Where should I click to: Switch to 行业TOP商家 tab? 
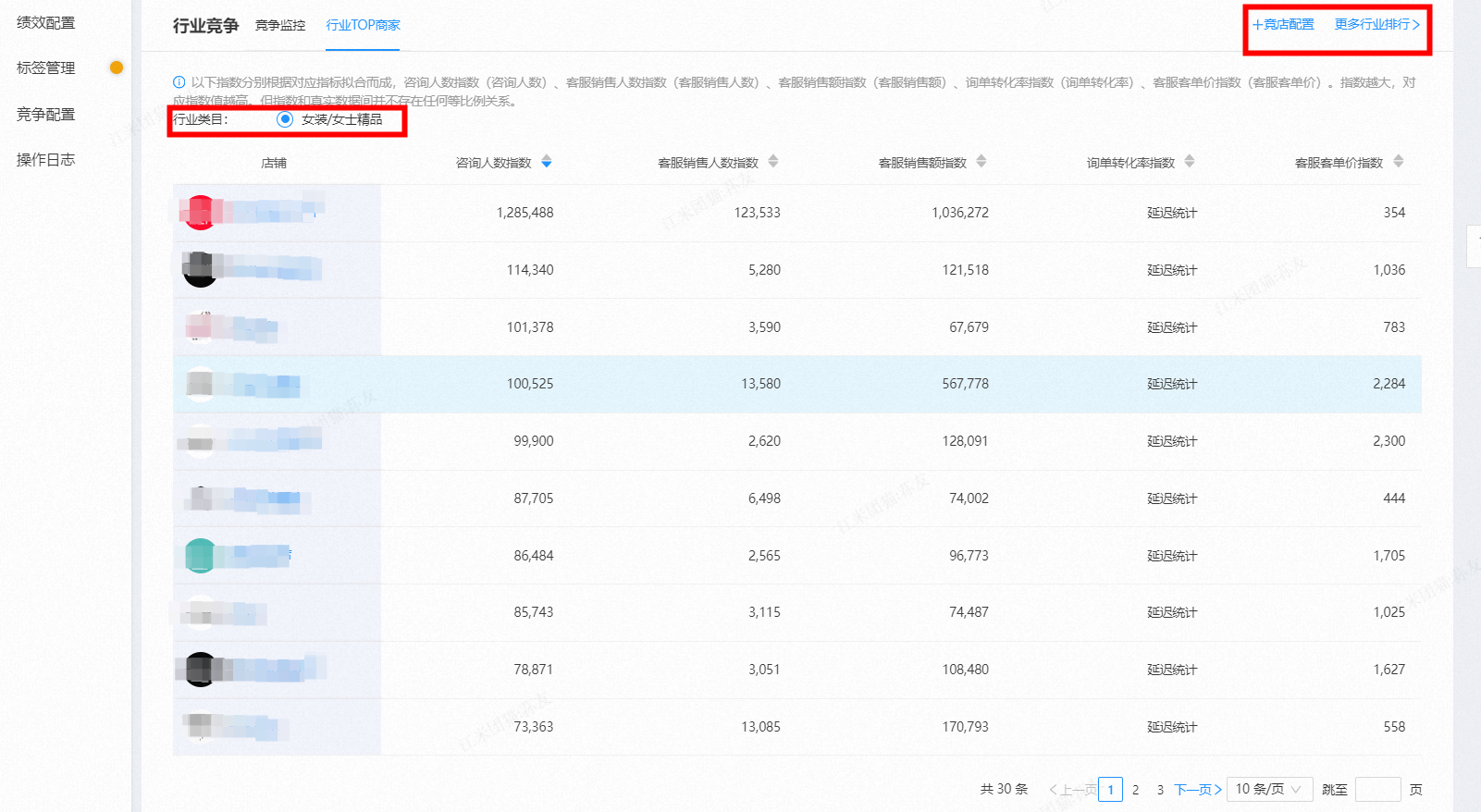coord(363,26)
